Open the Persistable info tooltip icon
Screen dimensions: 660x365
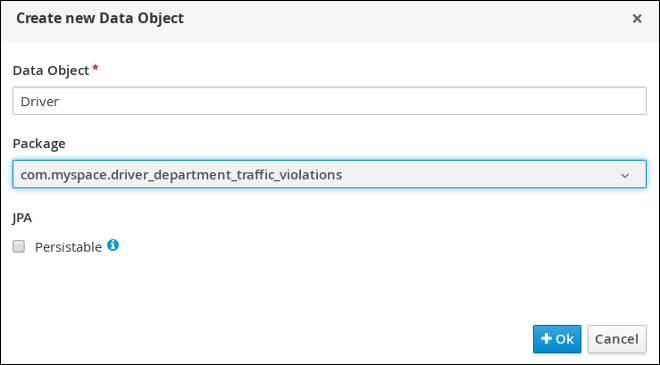pyautogui.click(x=113, y=245)
